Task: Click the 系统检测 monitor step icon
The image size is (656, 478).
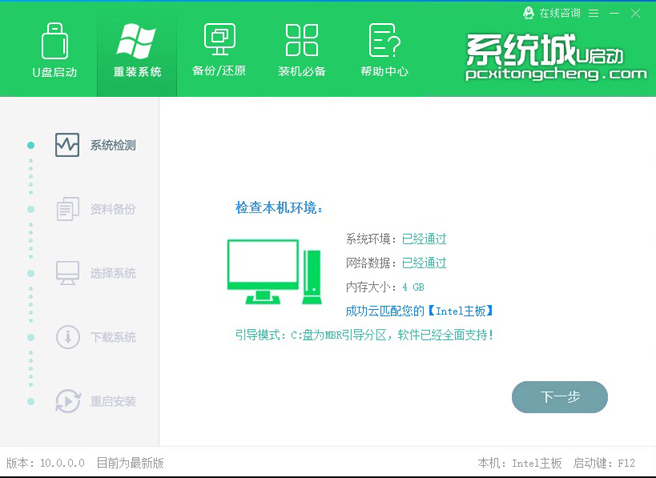Action: 67,145
